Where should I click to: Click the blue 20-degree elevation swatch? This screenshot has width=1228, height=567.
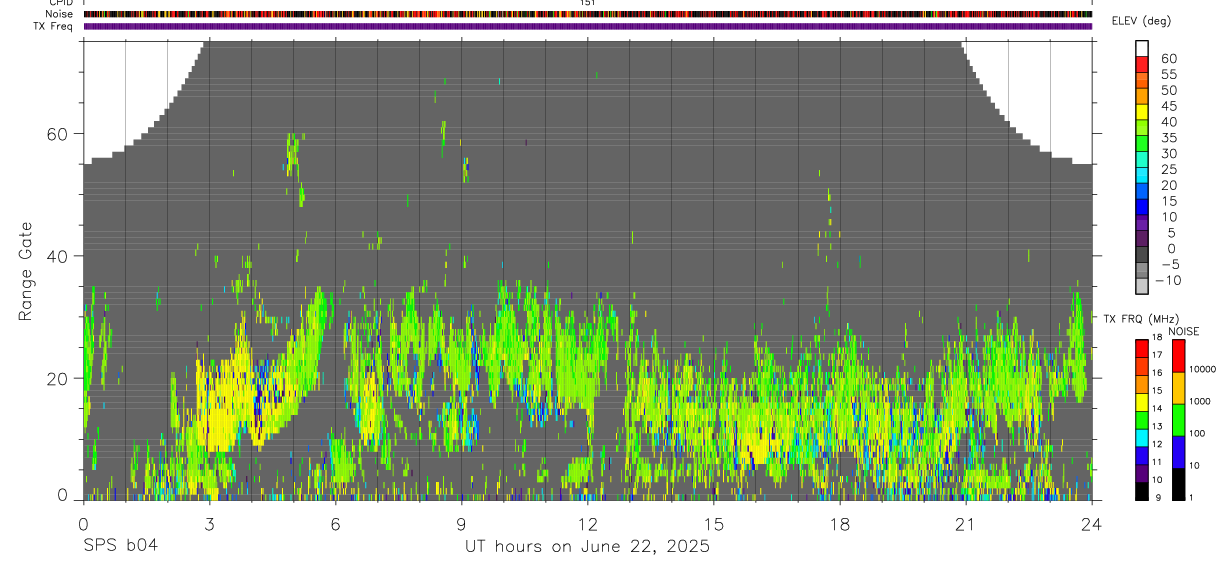(x=1143, y=192)
